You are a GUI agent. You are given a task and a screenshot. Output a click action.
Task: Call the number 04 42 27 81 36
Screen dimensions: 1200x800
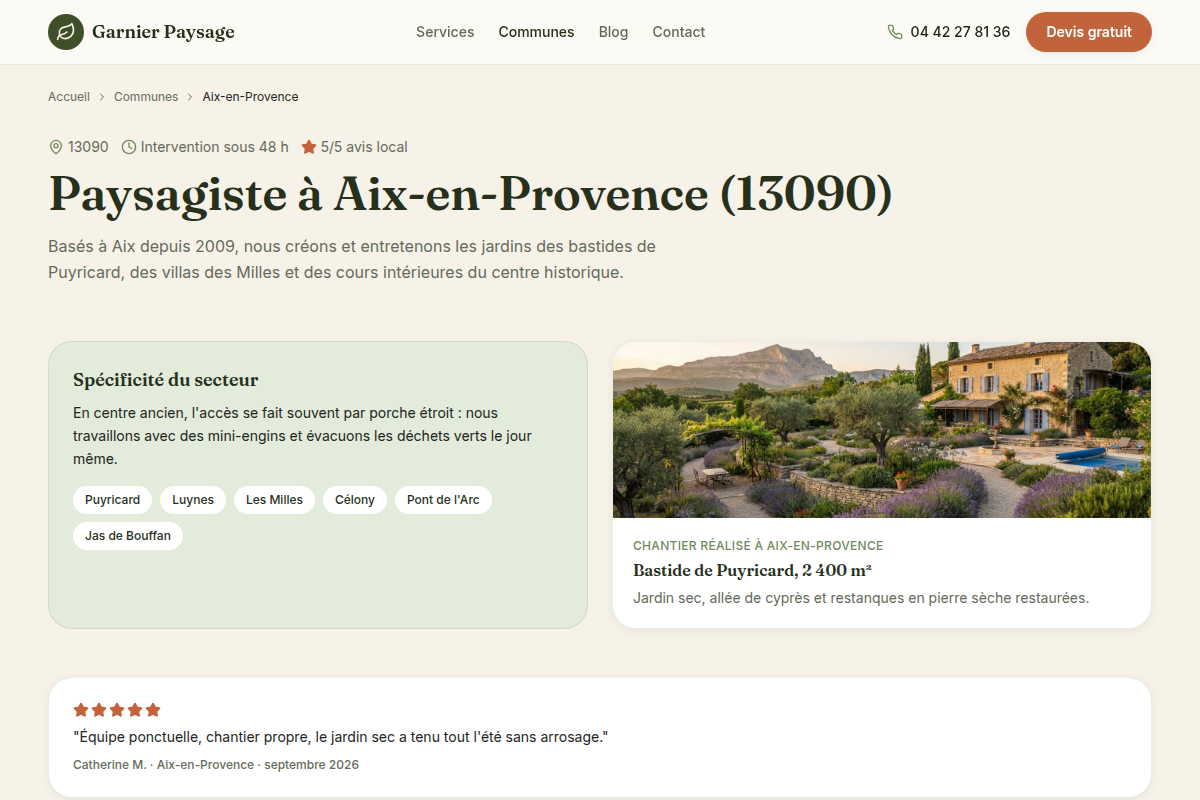coord(960,32)
